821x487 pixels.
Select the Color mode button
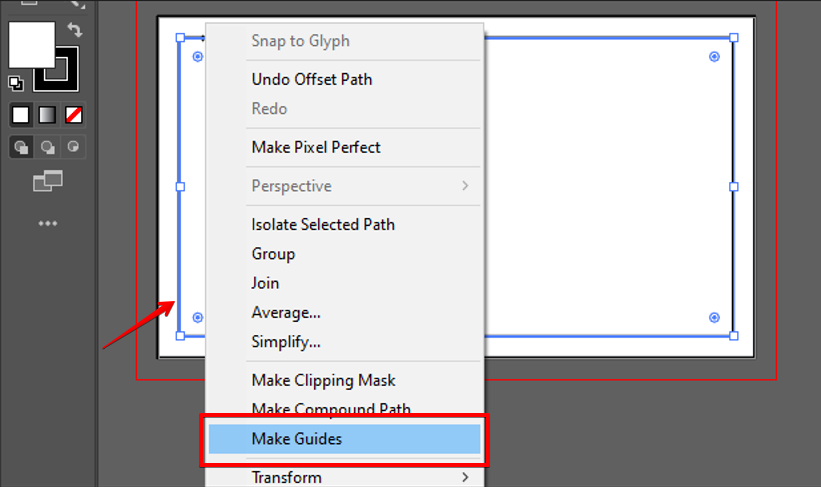pyautogui.click(x=20, y=115)
